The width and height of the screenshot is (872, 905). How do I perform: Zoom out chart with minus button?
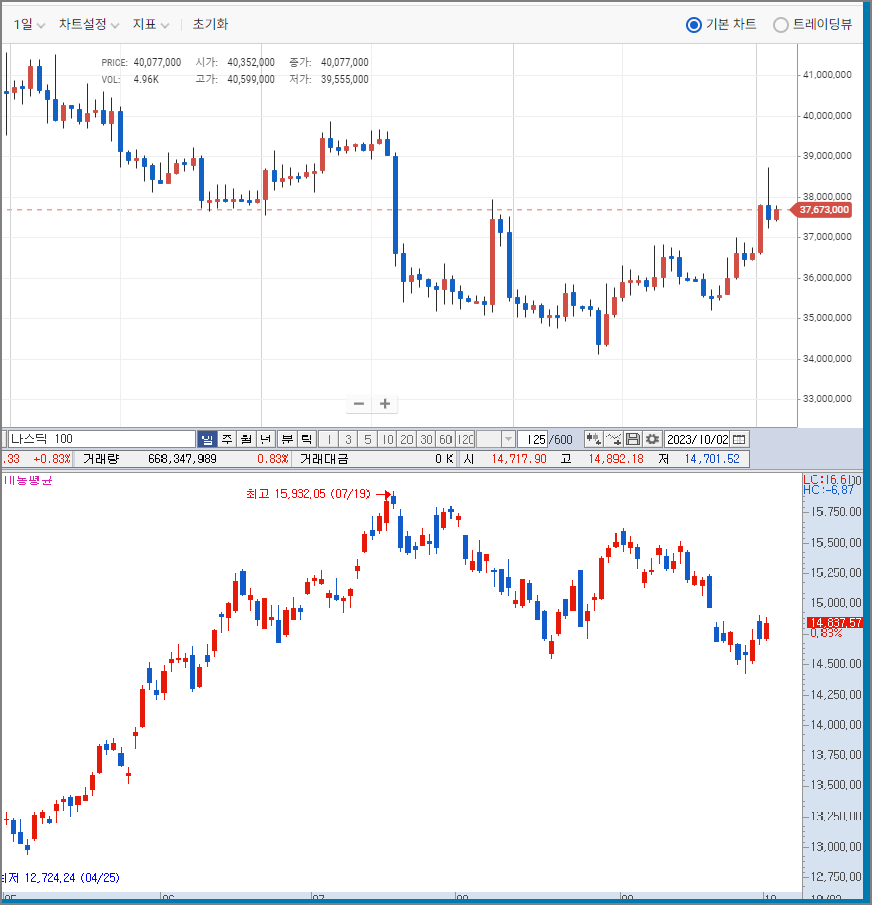(x=359, y=403)
